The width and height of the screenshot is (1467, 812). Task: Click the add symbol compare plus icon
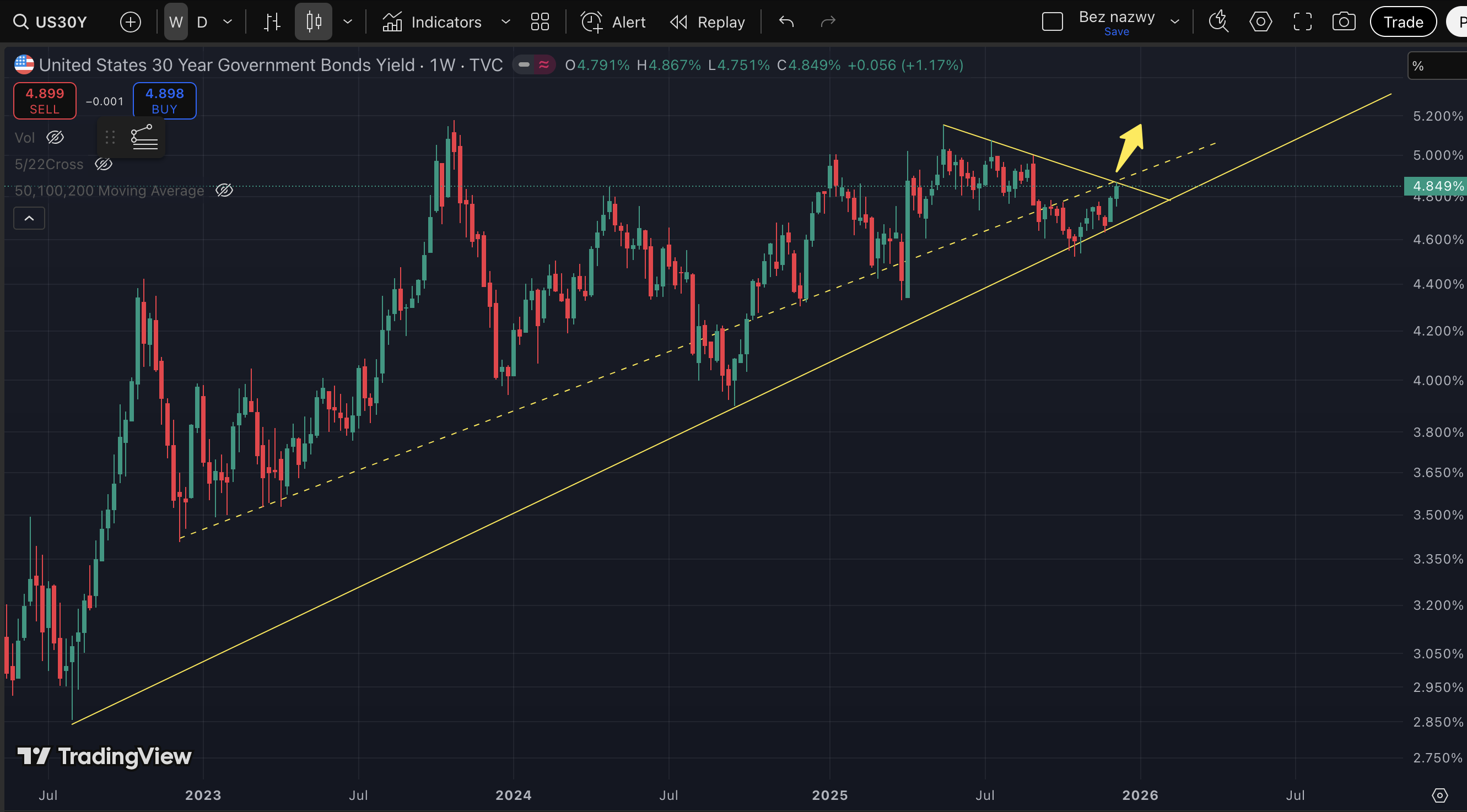click(x=131, y=22)
